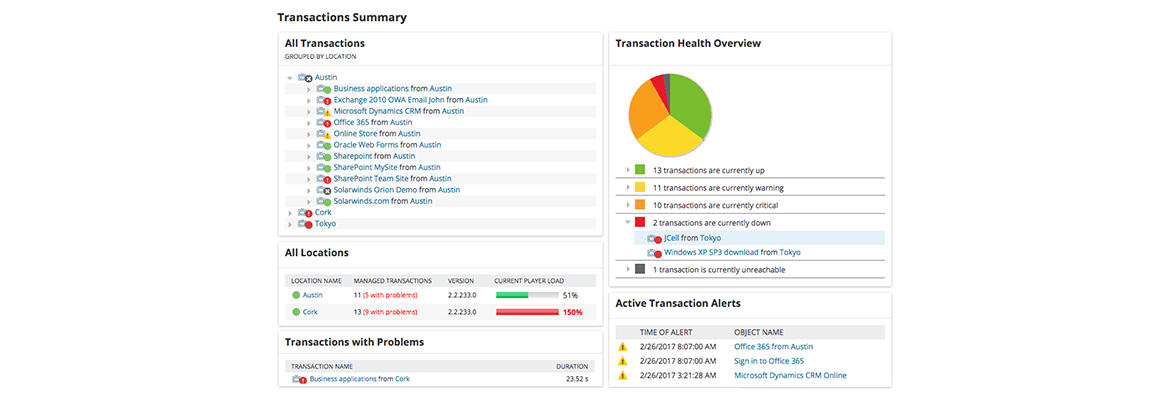Viewport: 1170px width, 400px height.
Task: Expand the Office 365 from Austin row
Action: (x=309, y=122)
